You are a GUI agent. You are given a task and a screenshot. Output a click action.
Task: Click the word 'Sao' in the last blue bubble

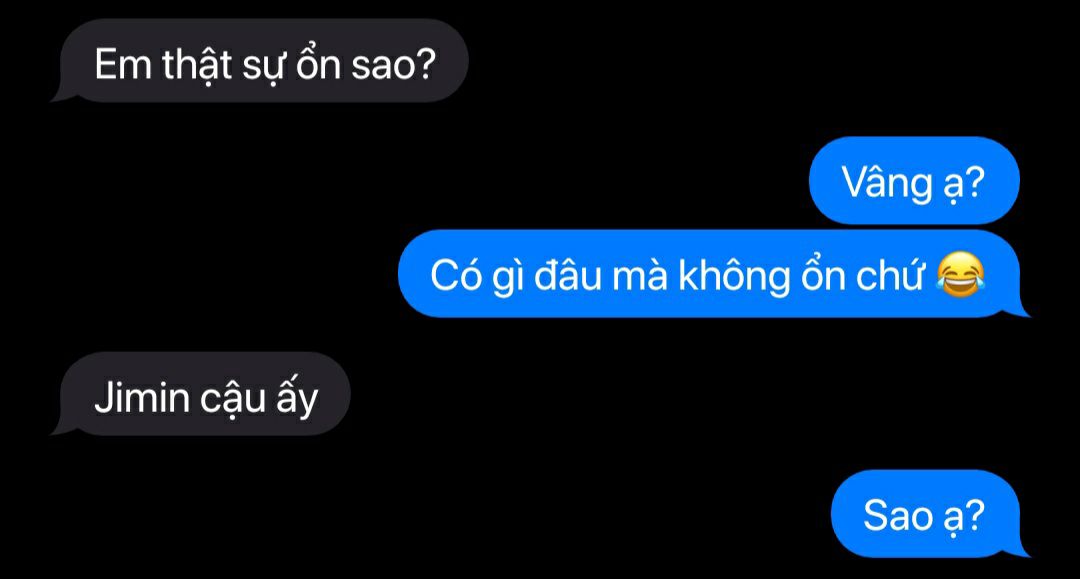coord(896,516)
